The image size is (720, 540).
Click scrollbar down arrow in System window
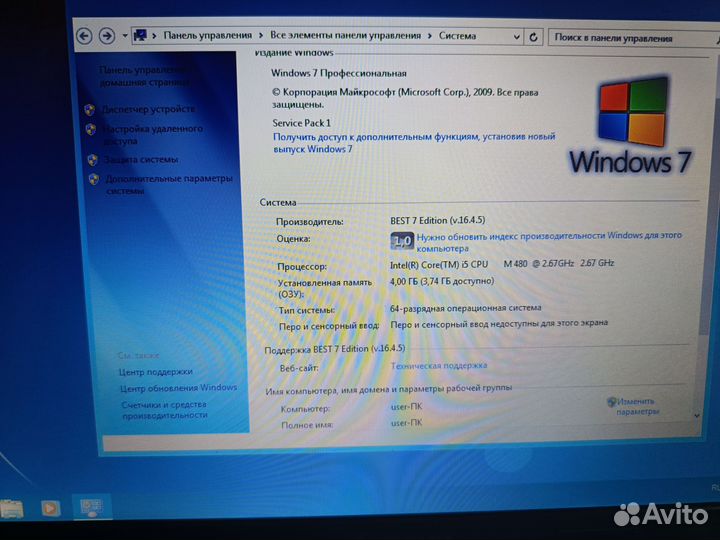pos(697,416)
